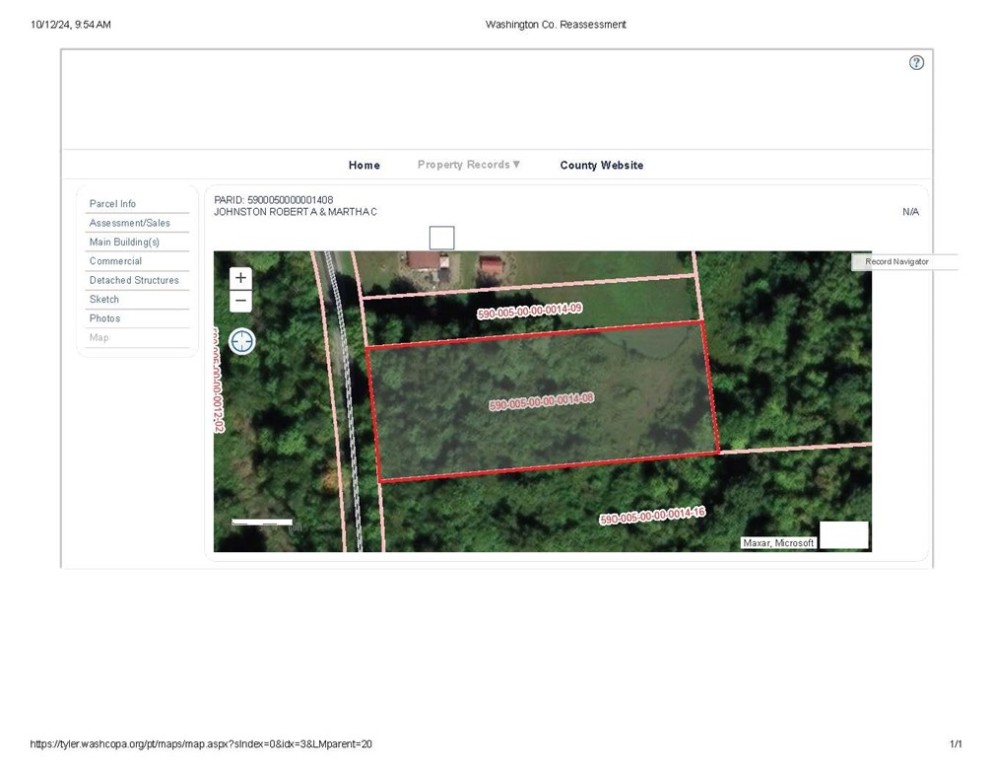Open the County Website link
Viewport: 993px width, 768px height.
(x=601, y=166)
